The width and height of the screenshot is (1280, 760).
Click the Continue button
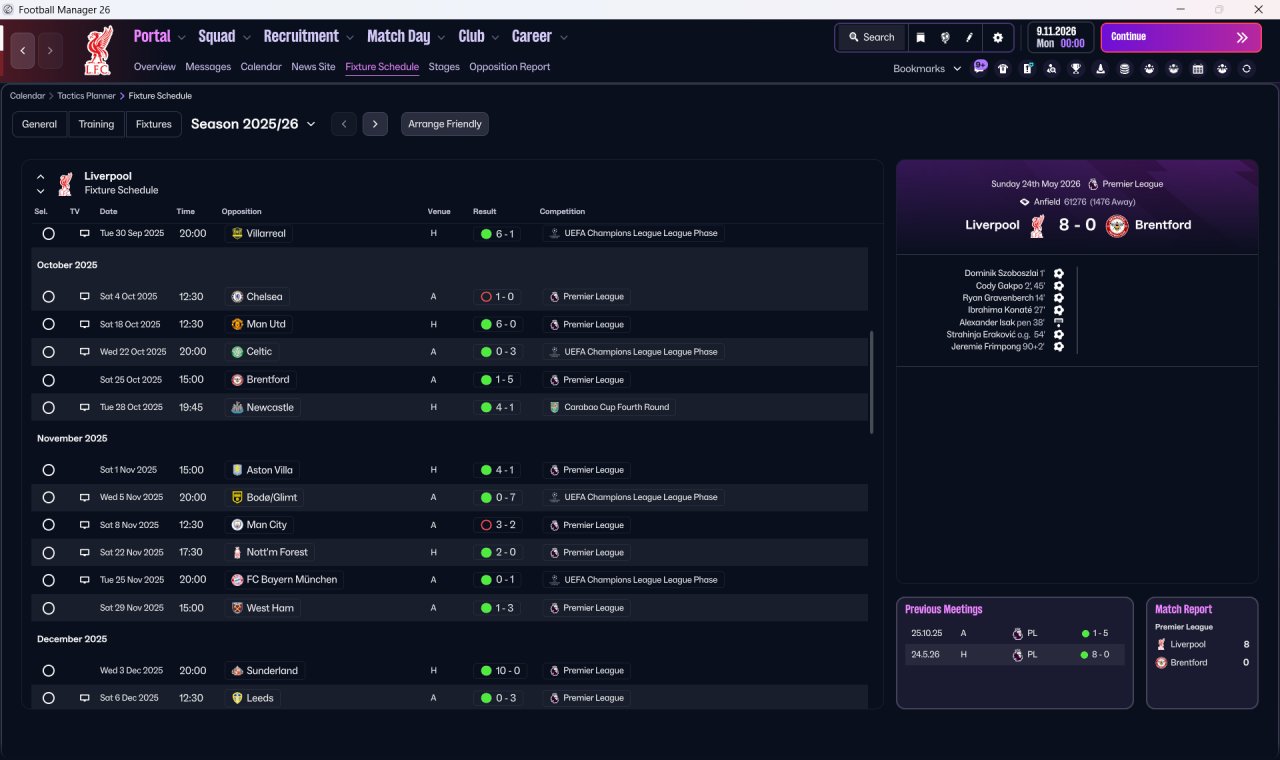click(1181, 38)
